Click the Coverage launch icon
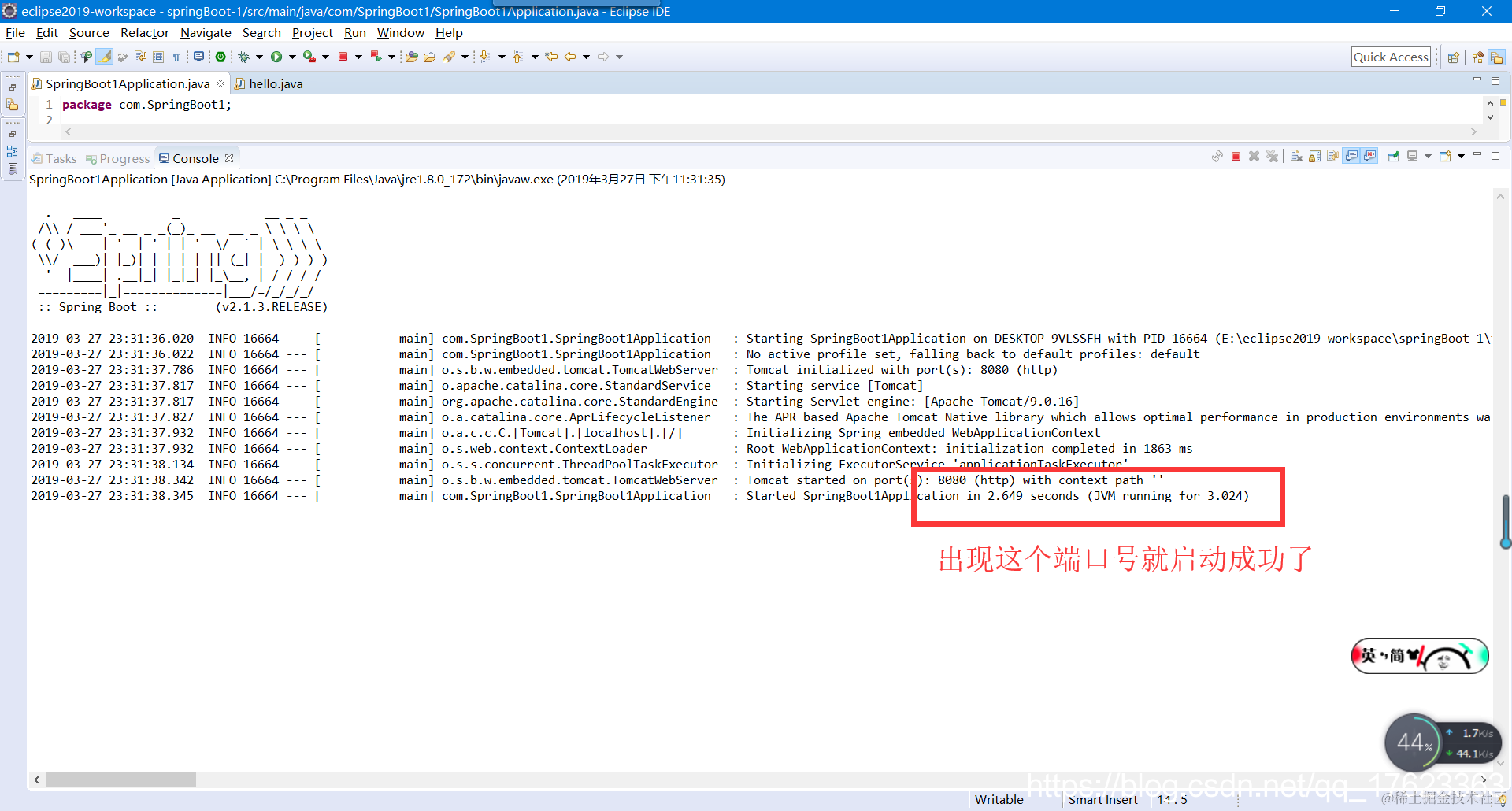 click(x=309, y=57)
